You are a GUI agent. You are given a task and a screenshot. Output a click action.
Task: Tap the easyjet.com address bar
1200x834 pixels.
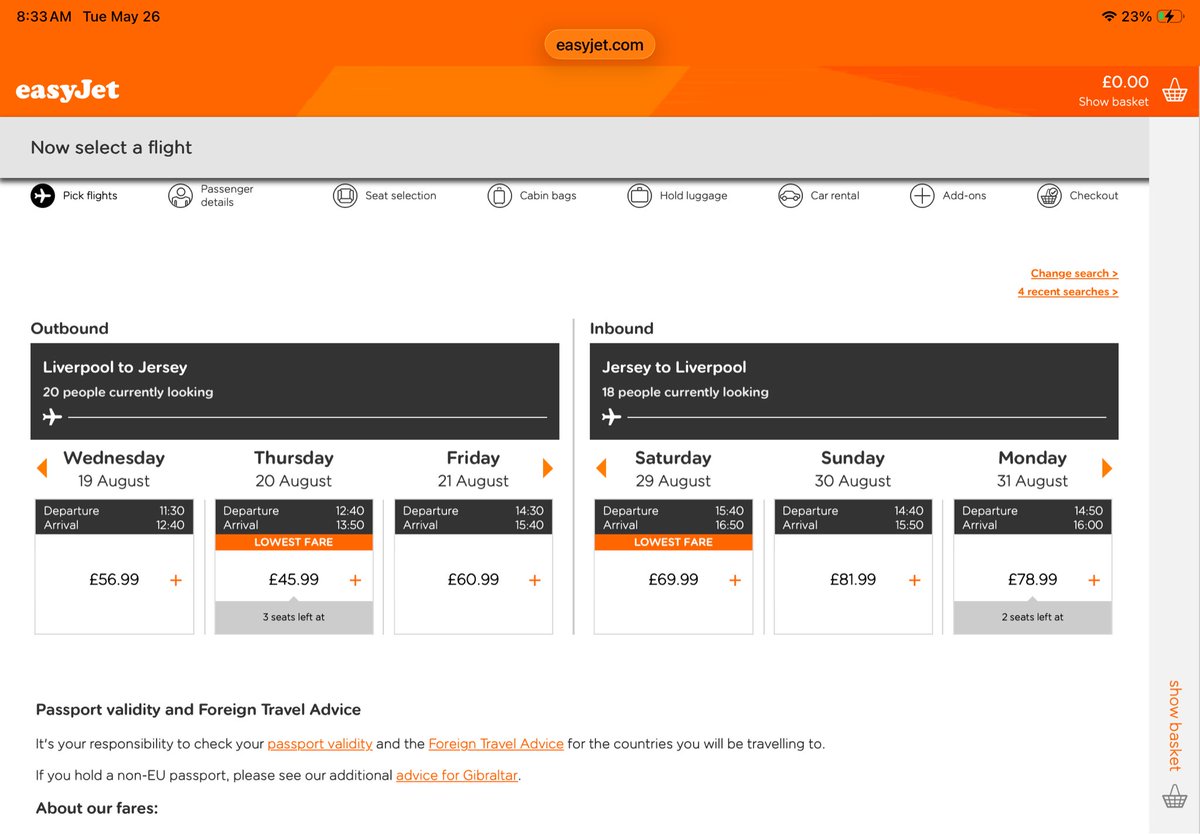[x=600, y=44]
